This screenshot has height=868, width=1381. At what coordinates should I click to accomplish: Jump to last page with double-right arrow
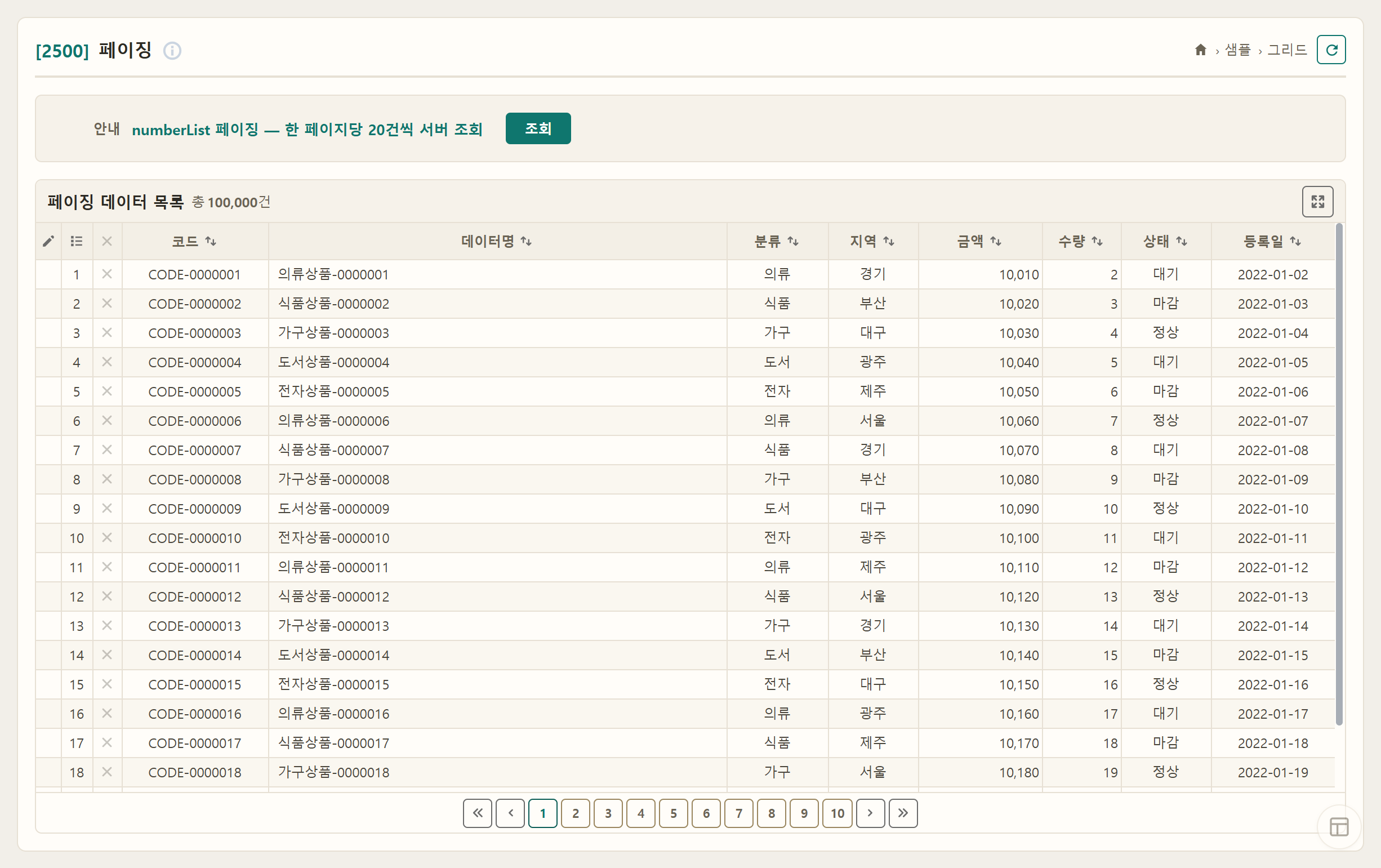903,813
